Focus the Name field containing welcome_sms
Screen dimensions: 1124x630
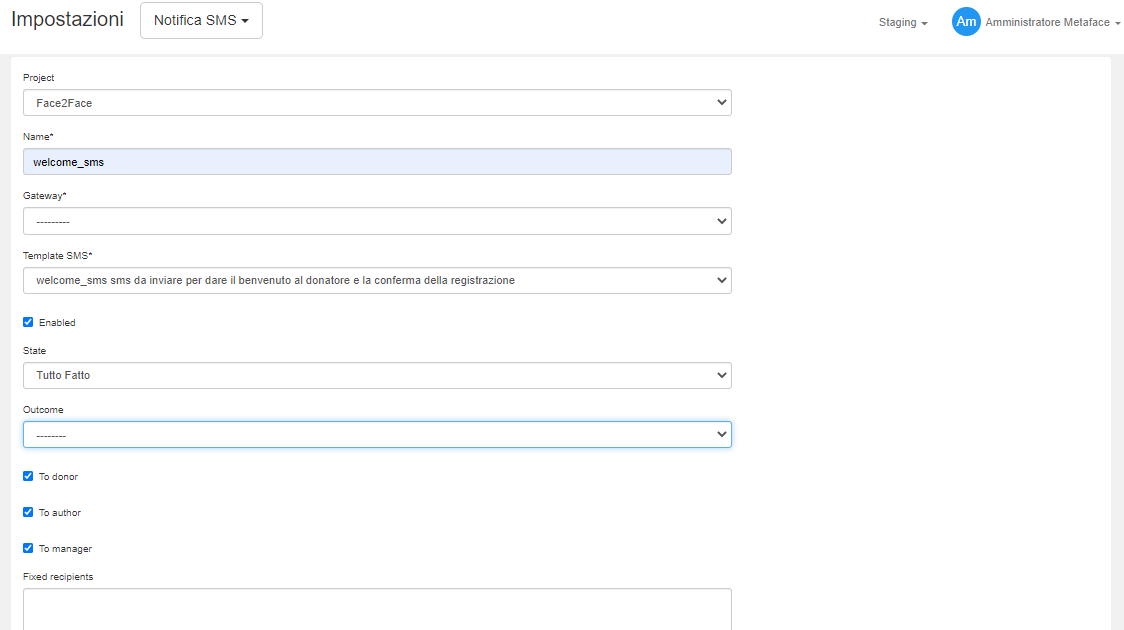(x=377, y=162)
